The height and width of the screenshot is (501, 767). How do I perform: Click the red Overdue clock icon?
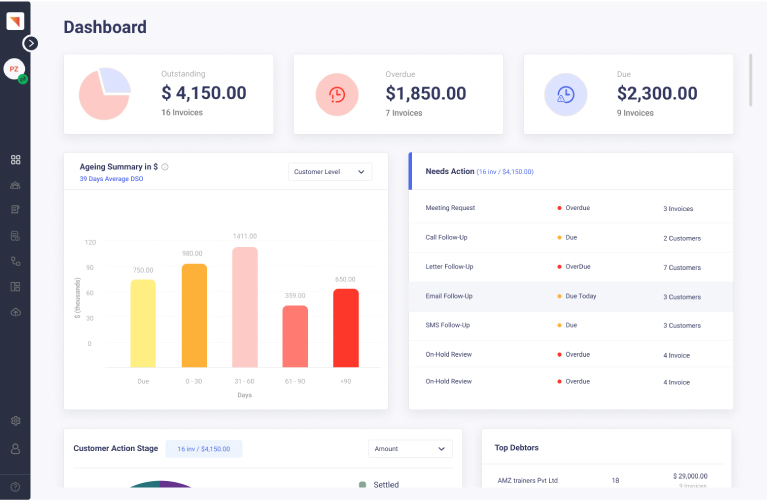click(337, 94)
